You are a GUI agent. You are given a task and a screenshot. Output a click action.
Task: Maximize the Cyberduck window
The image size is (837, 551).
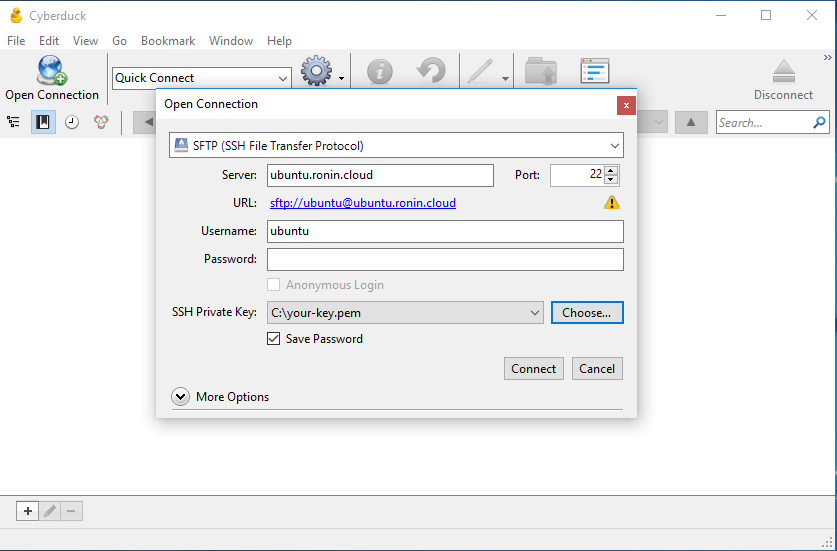pyautogui.click(x=766, y=15)
